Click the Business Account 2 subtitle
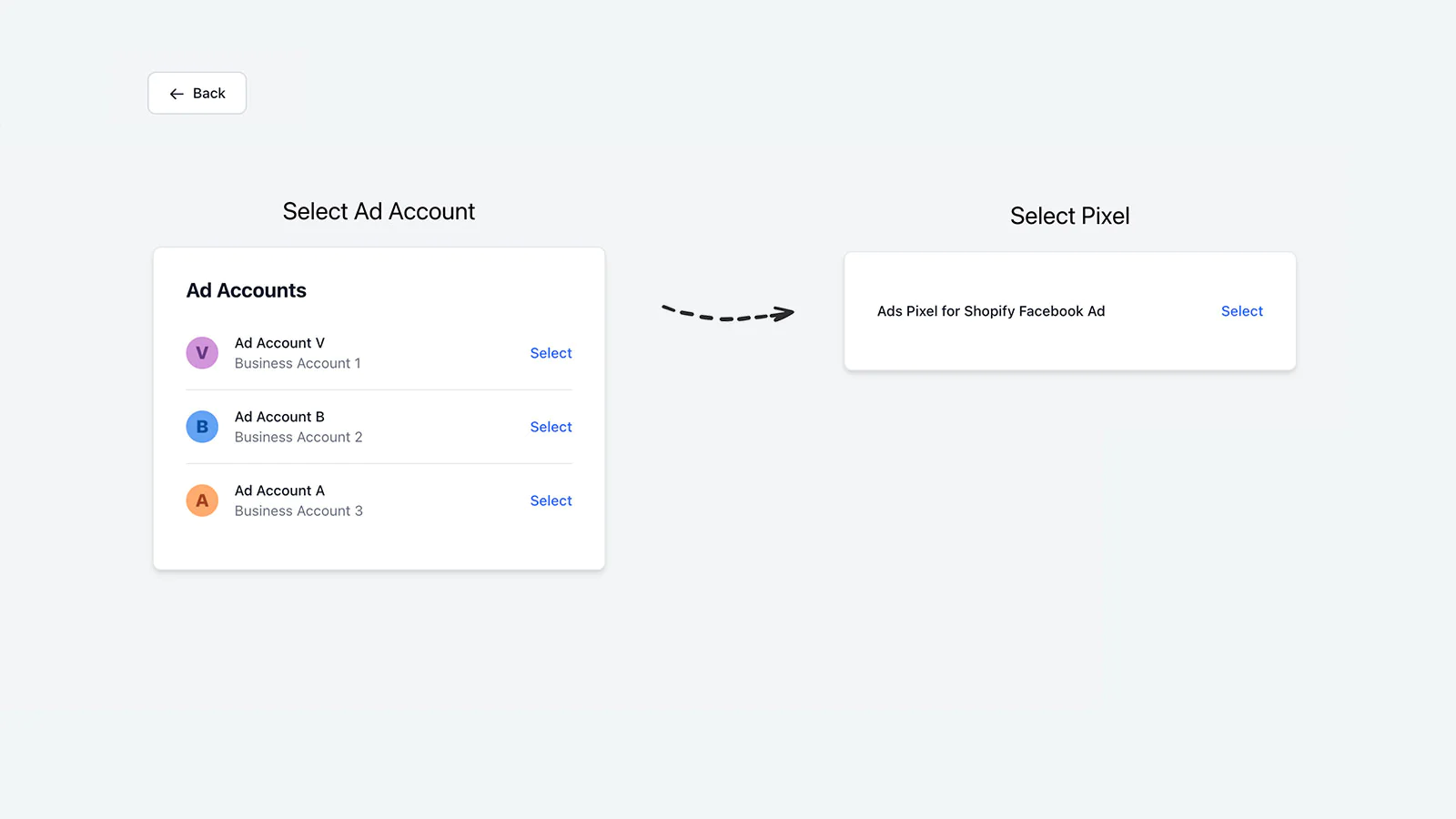This screenshot has width=1456, height=819. (x=298, y=437)
